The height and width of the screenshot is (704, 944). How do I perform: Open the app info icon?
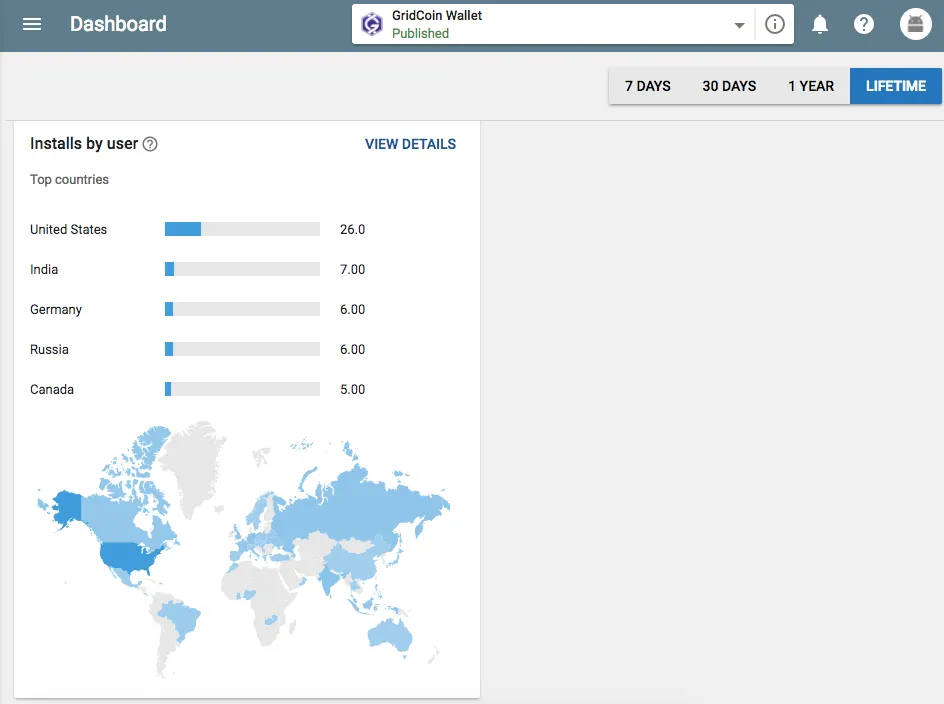[x=774, y=24]
